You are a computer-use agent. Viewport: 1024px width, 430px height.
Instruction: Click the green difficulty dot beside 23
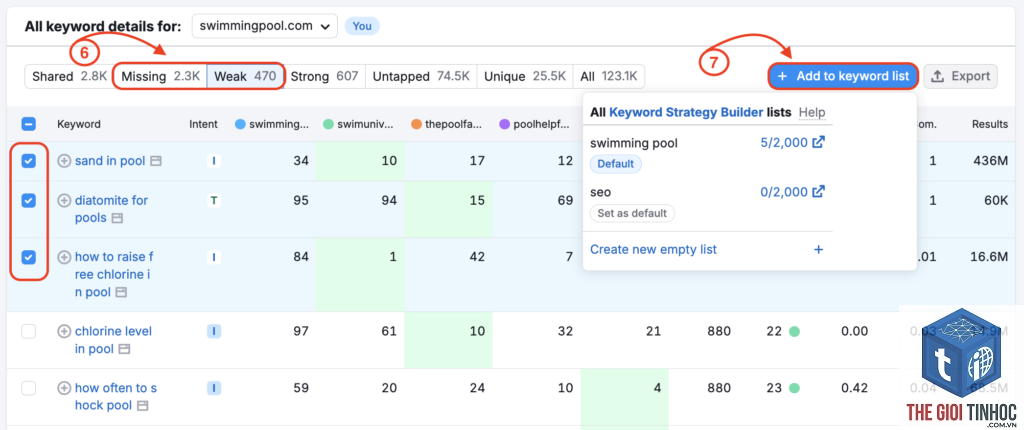(794, 388)
